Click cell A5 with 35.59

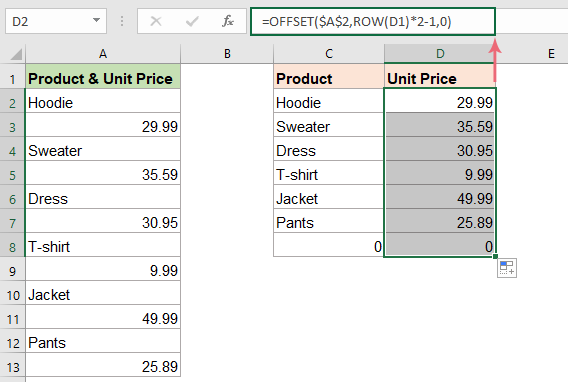click(103, 173)
